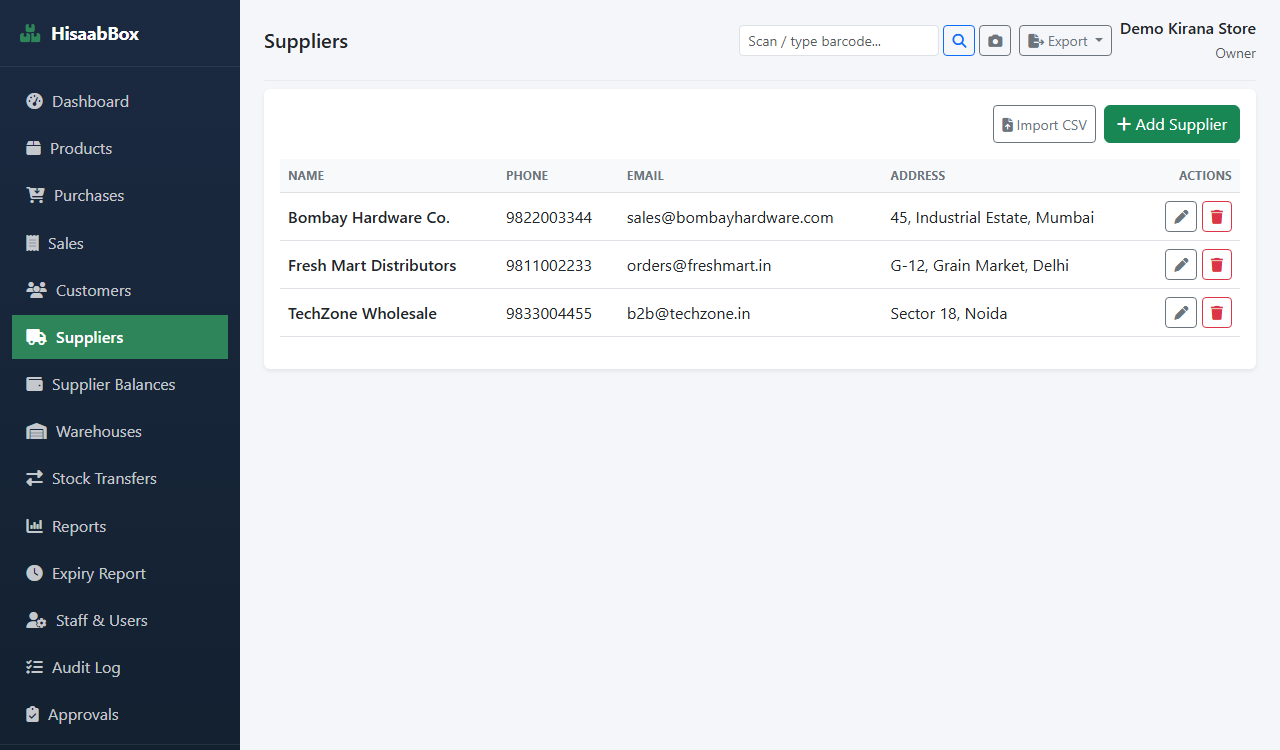
Task: Open Stock Transfers in sidebar
Action: [x=120, y=478]
